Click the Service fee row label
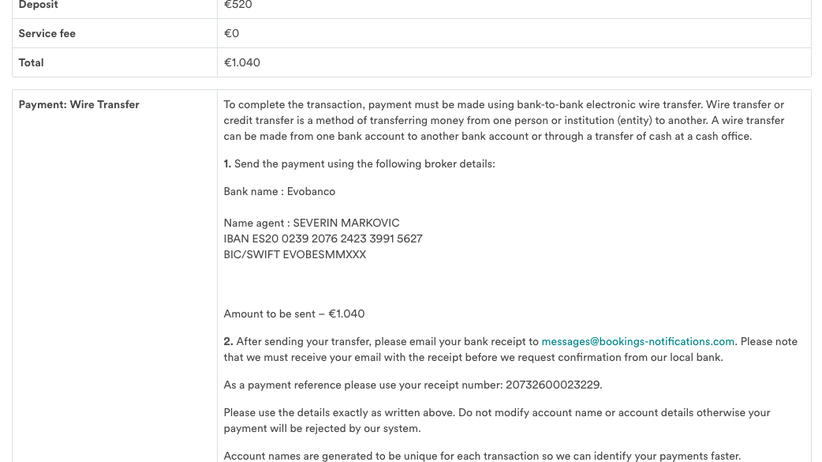Viewport: 822px width, 462px height. pos(47,34)
